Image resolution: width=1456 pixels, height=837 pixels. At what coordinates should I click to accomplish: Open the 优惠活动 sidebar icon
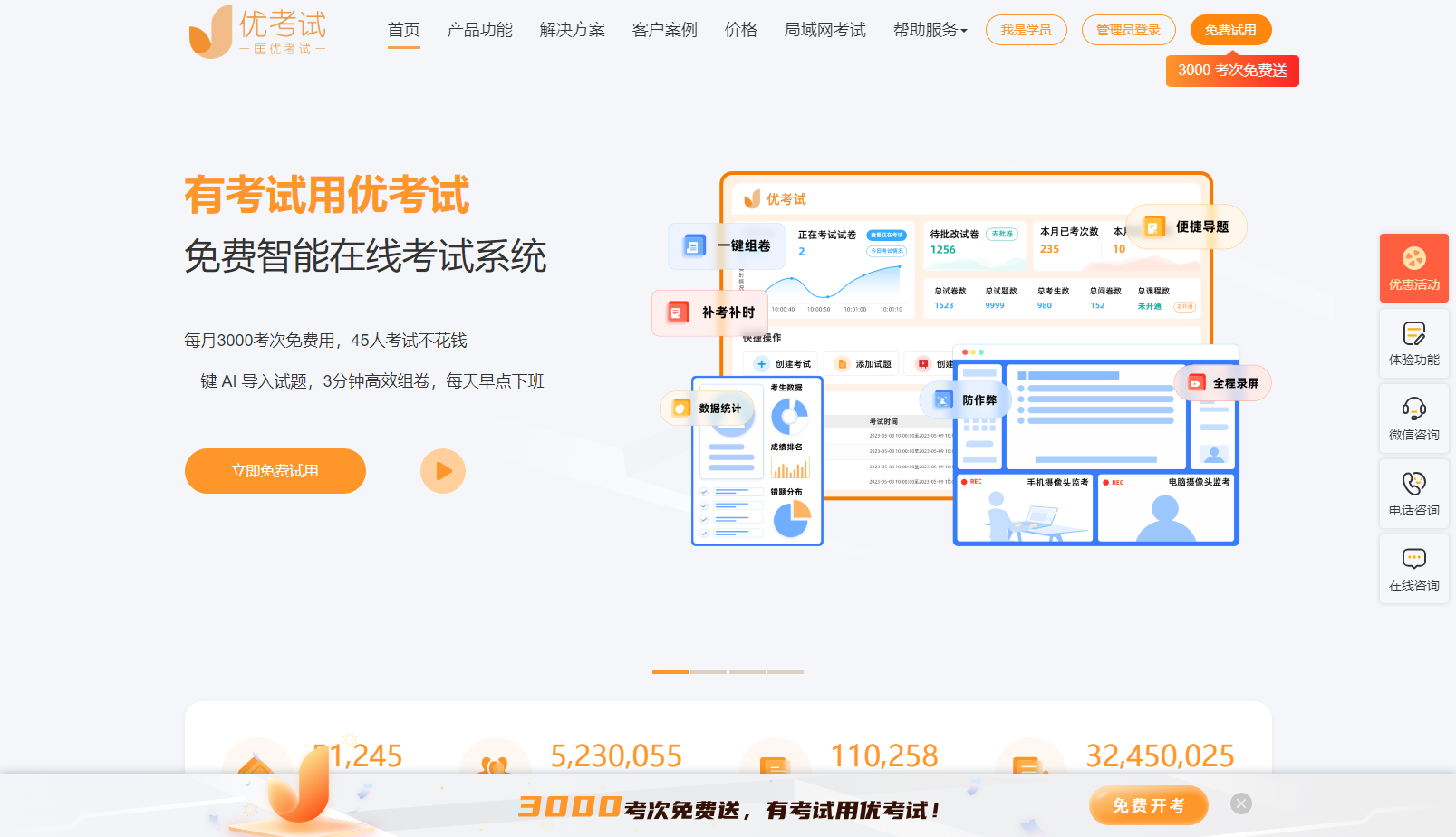coord(1414,268)
